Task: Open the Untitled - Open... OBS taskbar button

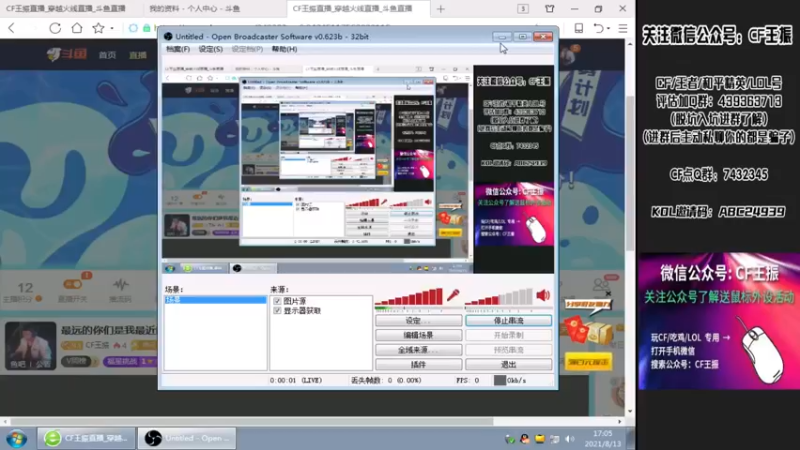Action: click(187, 438)
